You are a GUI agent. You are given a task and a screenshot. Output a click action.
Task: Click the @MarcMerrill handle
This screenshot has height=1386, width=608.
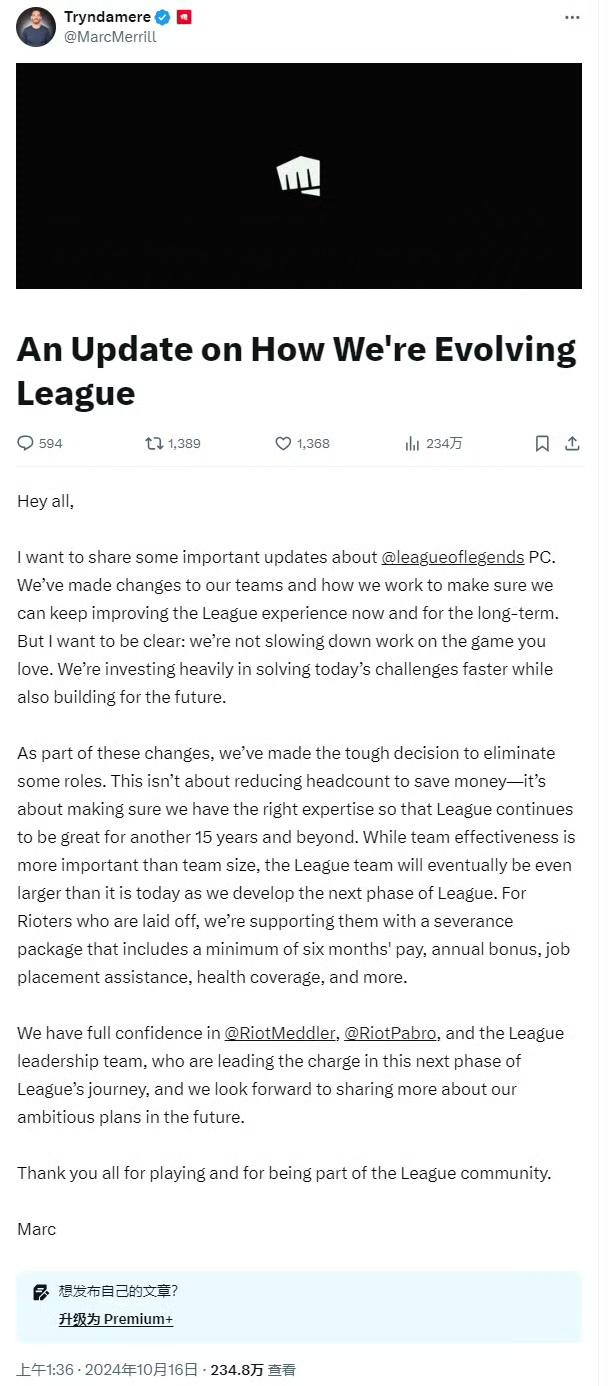point(110,37)
